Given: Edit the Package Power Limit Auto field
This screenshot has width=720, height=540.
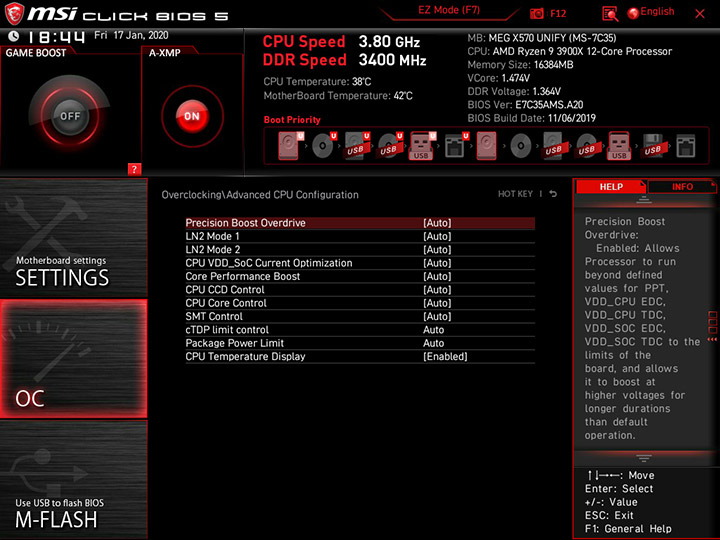Looking at the screenshot, I should tap(433, 343).
